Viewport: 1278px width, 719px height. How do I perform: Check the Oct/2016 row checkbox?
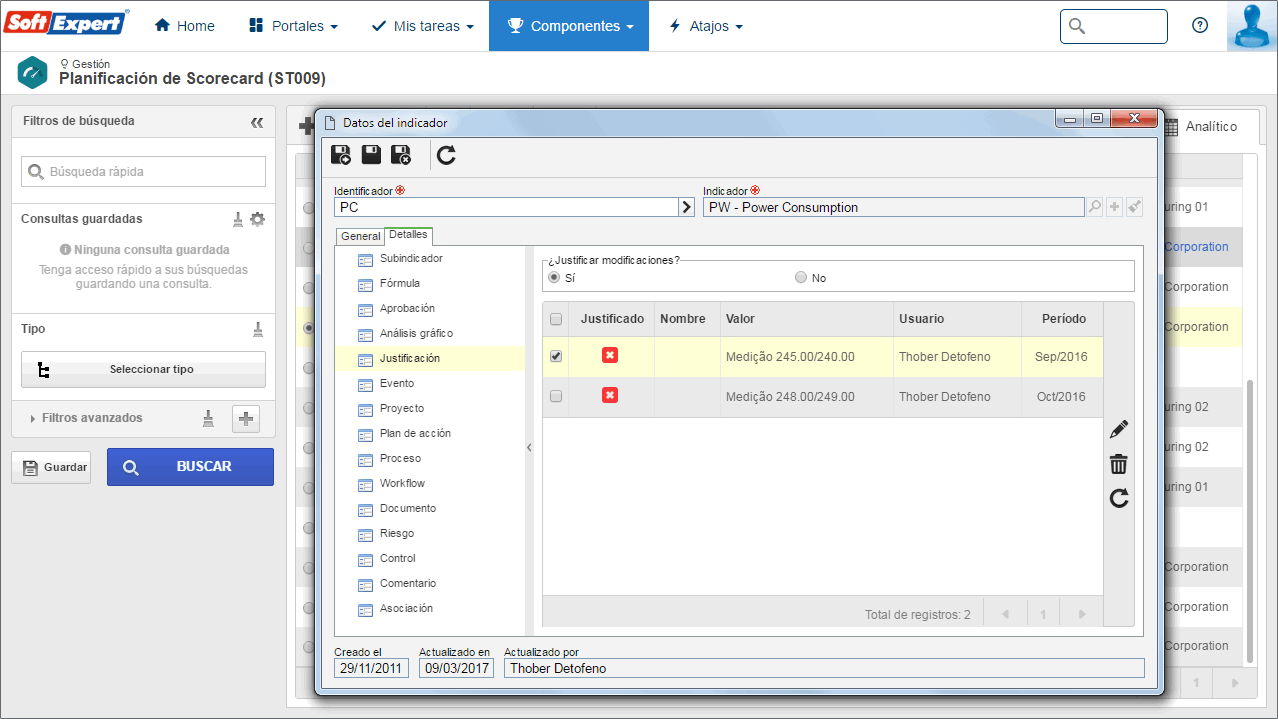(x=556, y=396)
